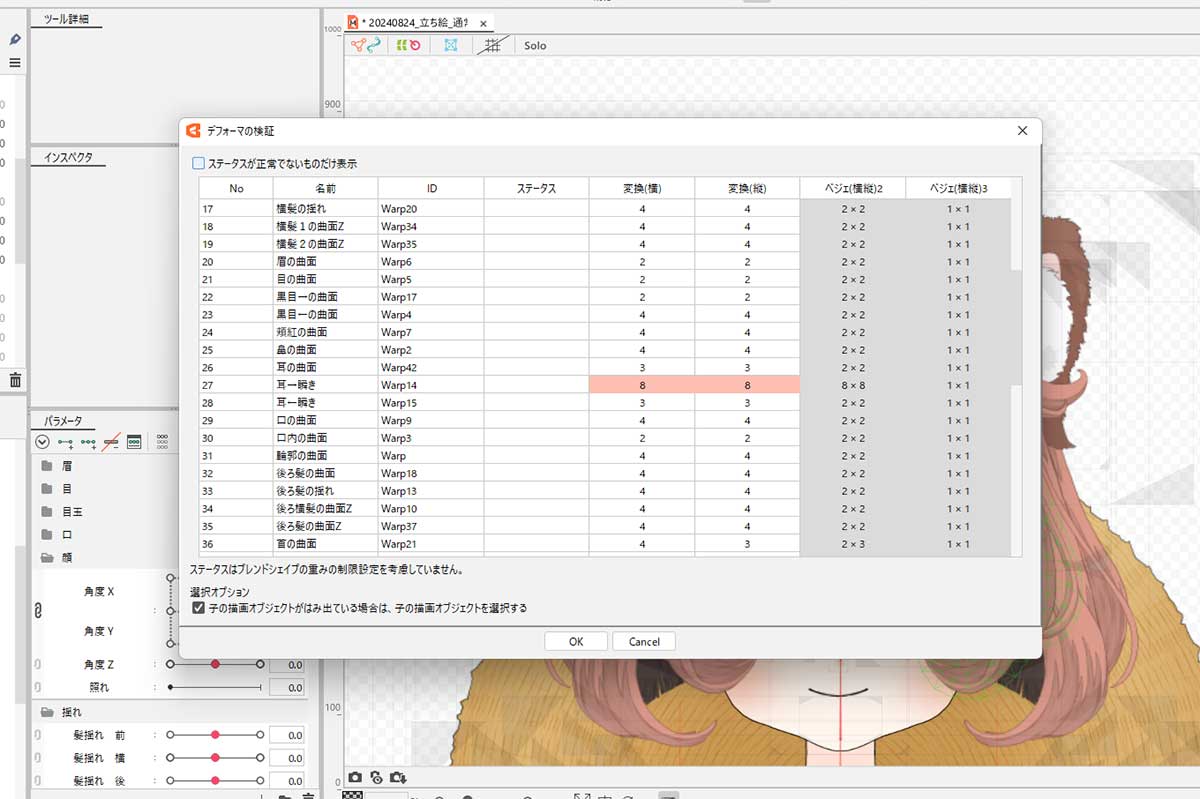Toggle the repeat icon beside 髪揺れ 横
The image size is (1200, 799).
38,758
